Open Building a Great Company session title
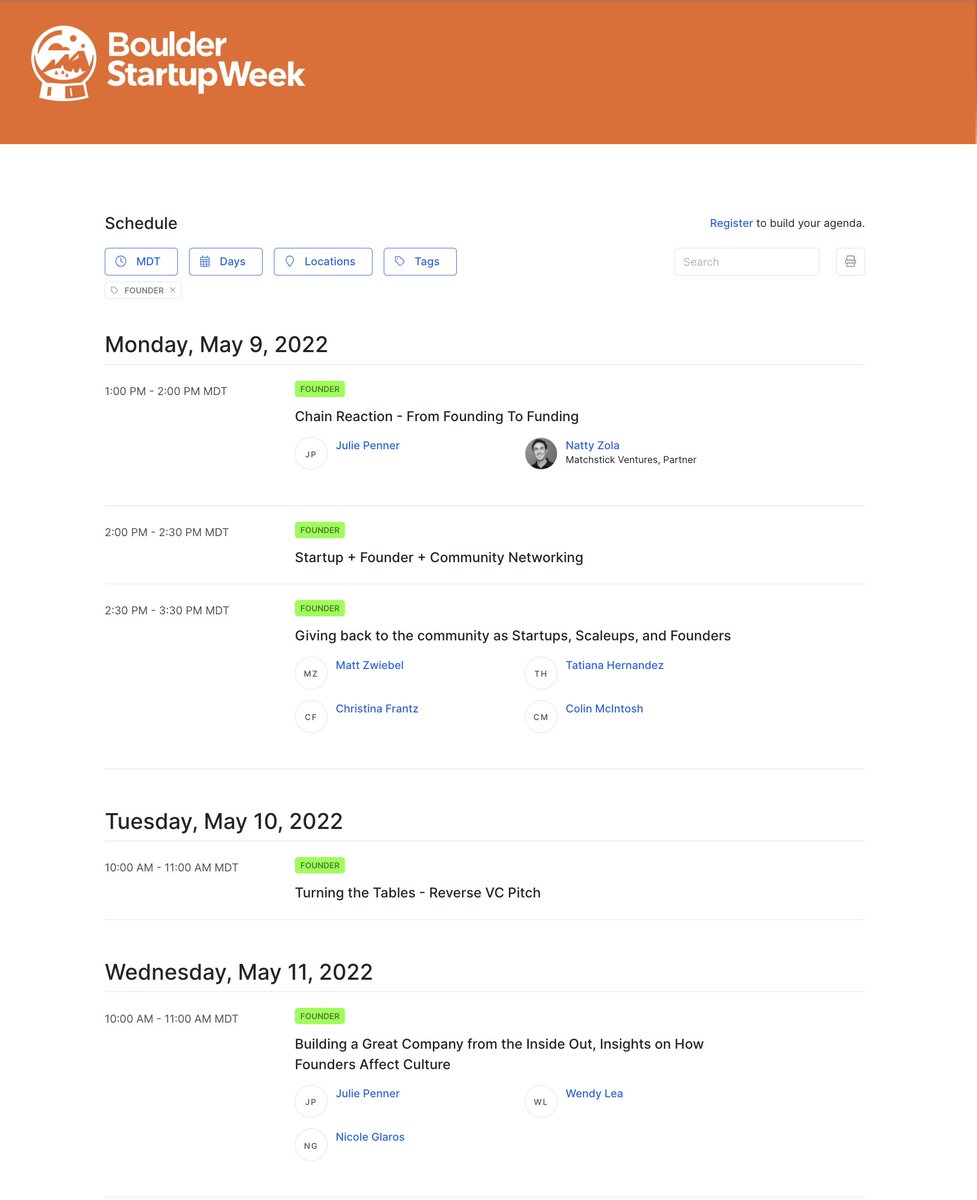Viewport: 977px width, 1200px height. 499,1054
